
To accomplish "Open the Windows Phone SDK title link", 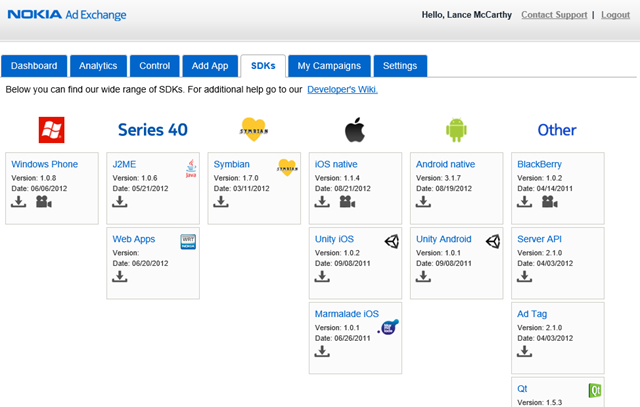I will click(x=44, y=164).
